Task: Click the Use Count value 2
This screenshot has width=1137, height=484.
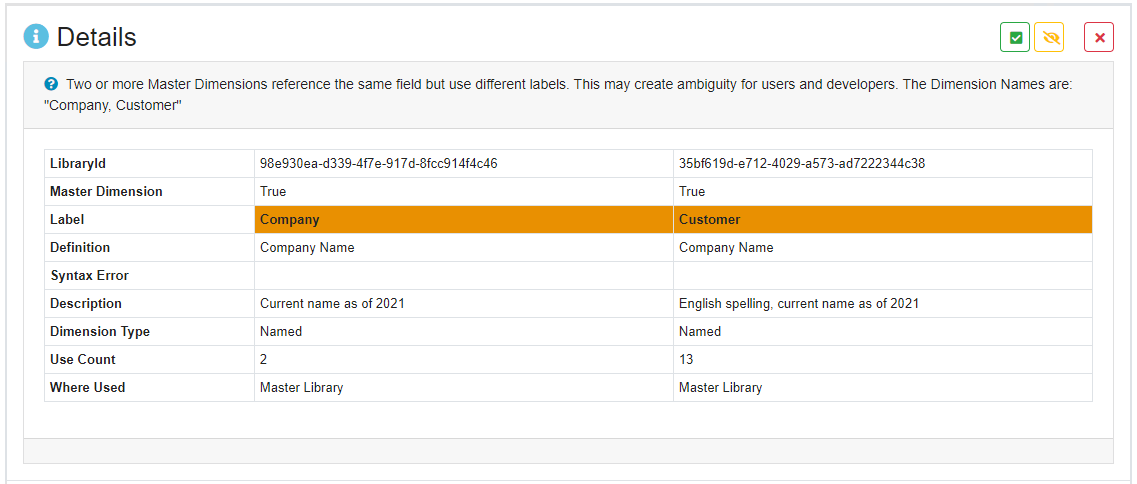Action: pyautogui.click(x=264, y=360)
